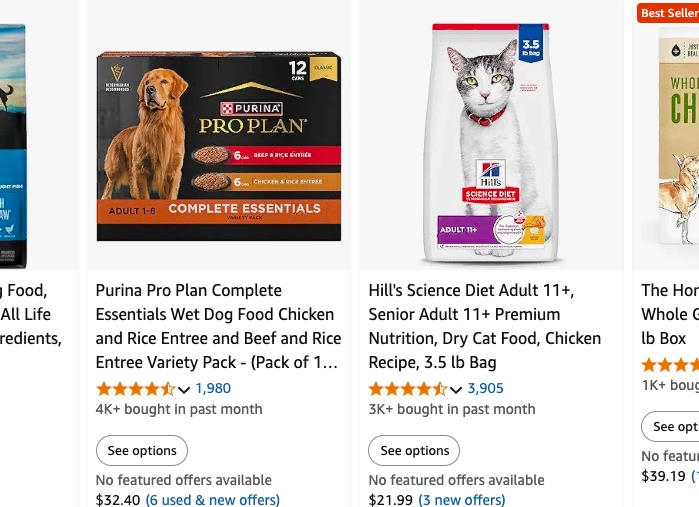Open The Honest Kitchen box image
The image size is (699, 507).
tap(678, 138)
